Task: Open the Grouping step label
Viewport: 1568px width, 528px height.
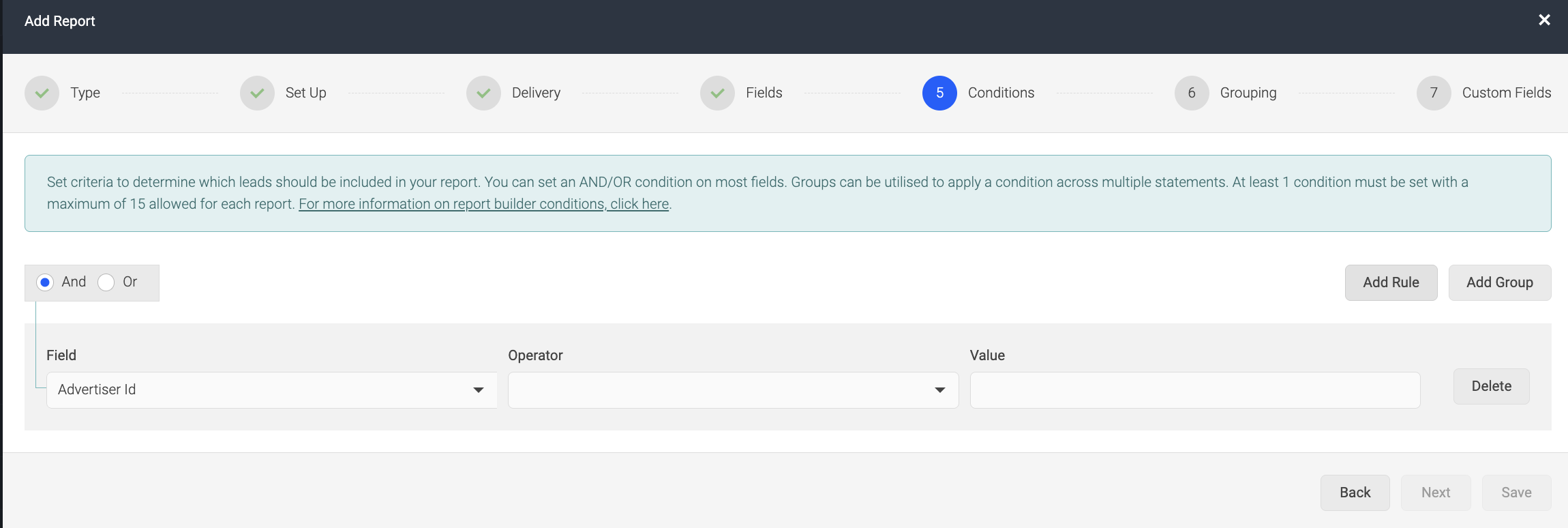Action: coord(1248,93)
